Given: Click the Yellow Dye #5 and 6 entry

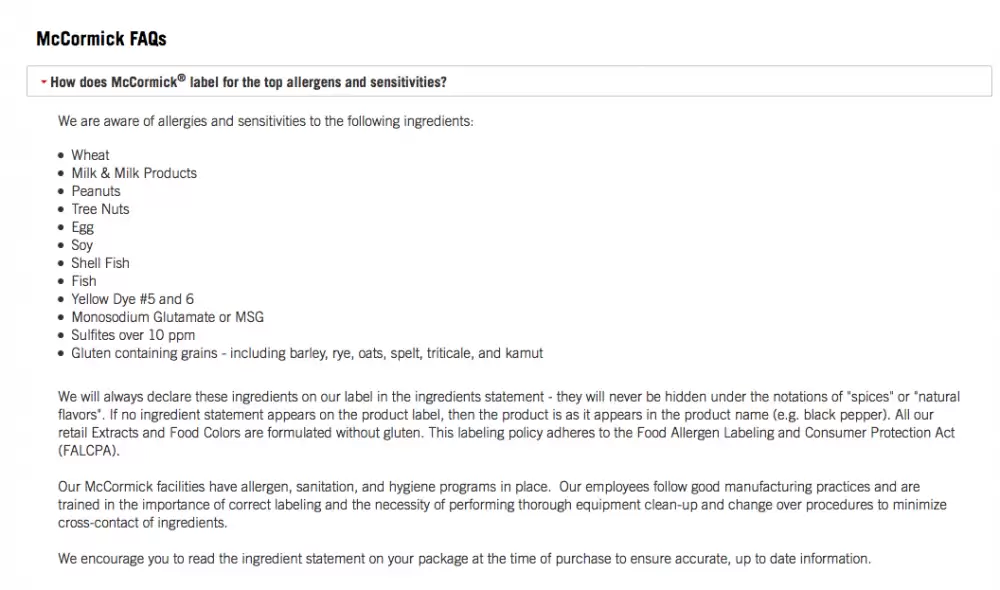Looking at the screenshot, I should coord(133,299).
